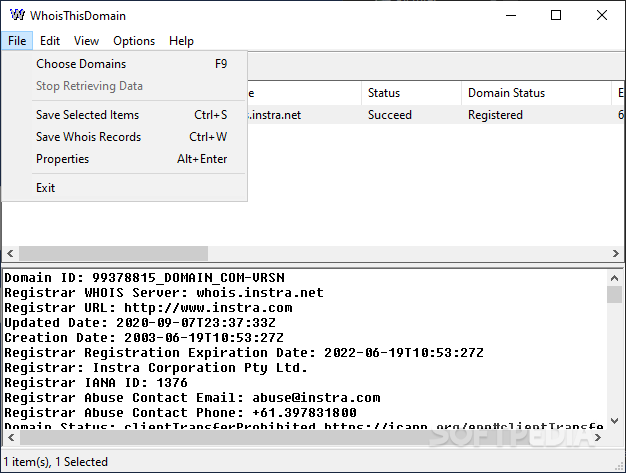The height and width of the screenshot is (473, 626).
Task: Click left arrow of domain list horizontal scrollbar
Action: (x=10, y=253)
